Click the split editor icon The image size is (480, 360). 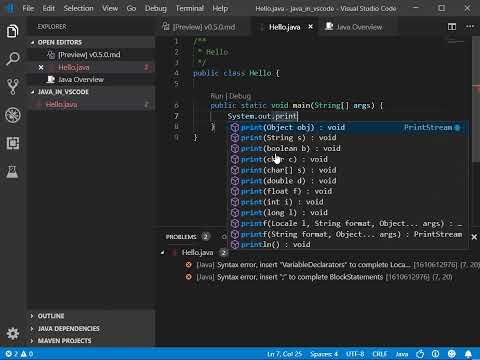(452, 27)
